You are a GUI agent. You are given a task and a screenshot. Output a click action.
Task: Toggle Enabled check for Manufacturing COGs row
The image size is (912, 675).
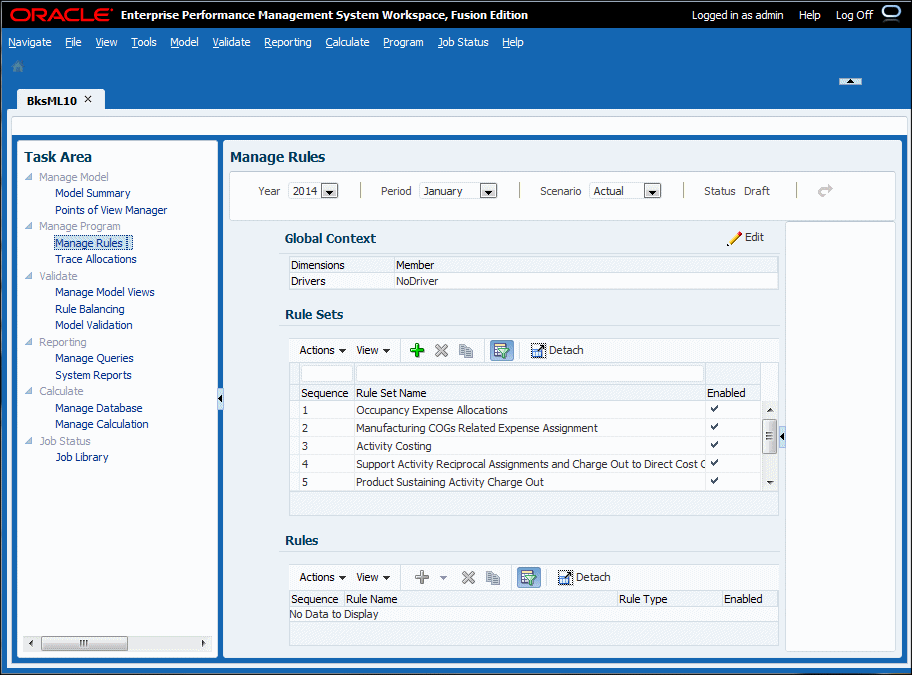coord(714,427)
